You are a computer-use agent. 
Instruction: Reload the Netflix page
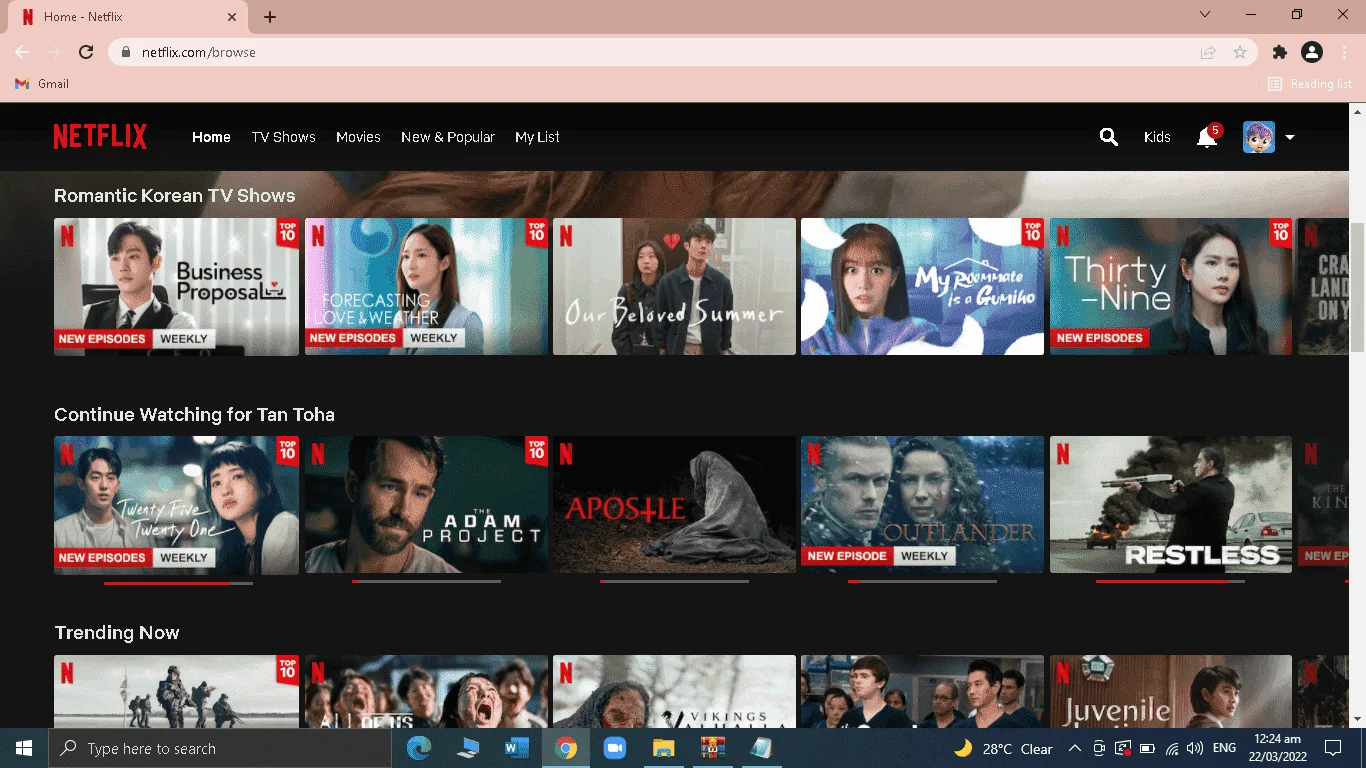(86, 52)
